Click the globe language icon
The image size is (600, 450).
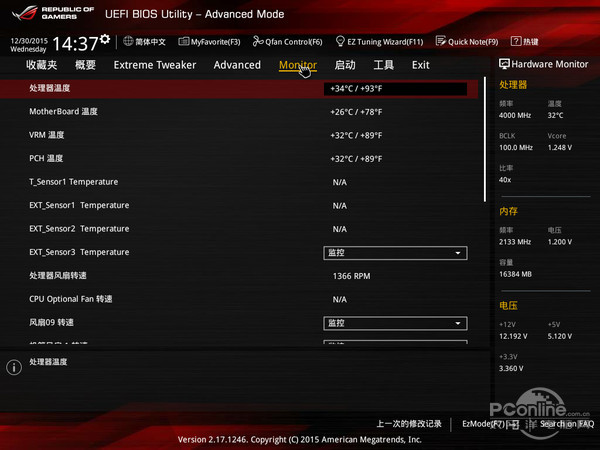point(128,41)
